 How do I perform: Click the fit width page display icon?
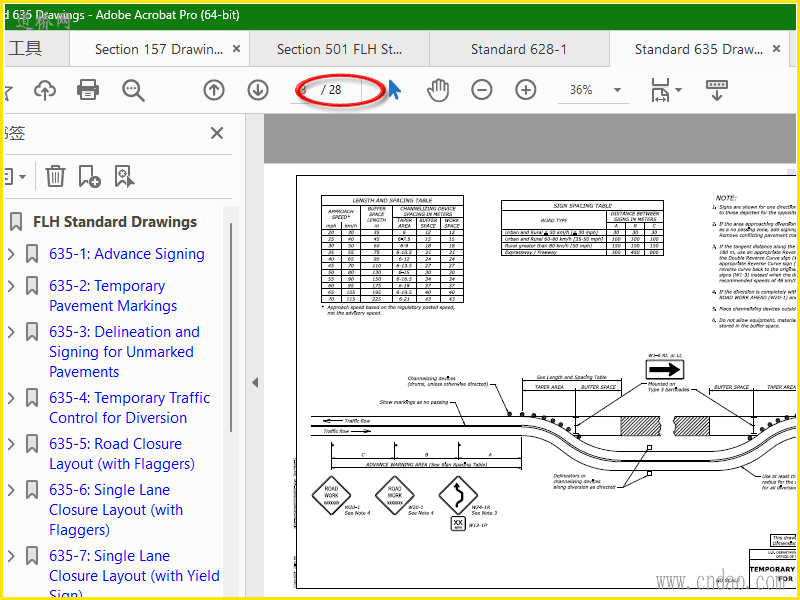click(660, 90)
